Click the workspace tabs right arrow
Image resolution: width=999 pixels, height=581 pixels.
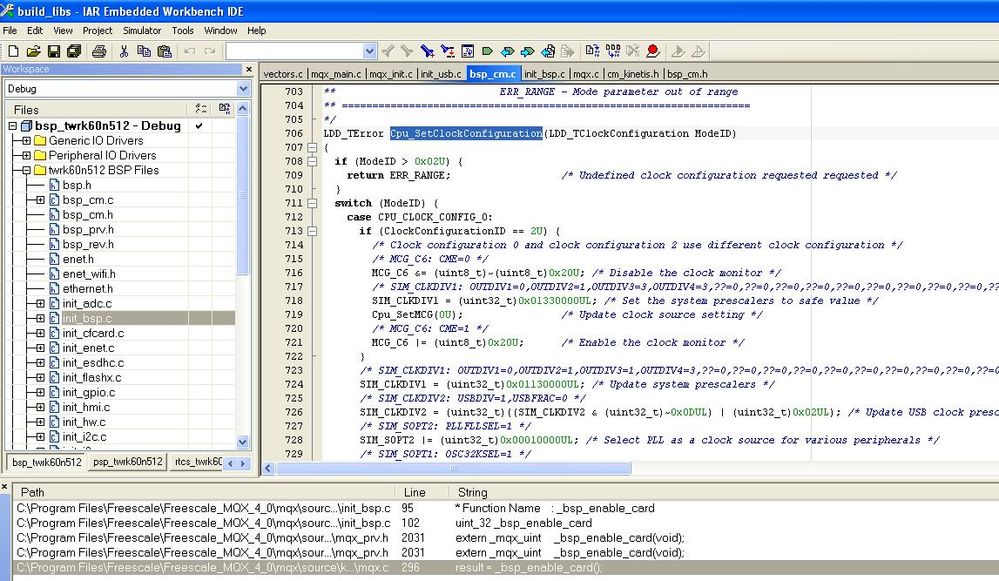pyautogui.click(x=243, y=464)
